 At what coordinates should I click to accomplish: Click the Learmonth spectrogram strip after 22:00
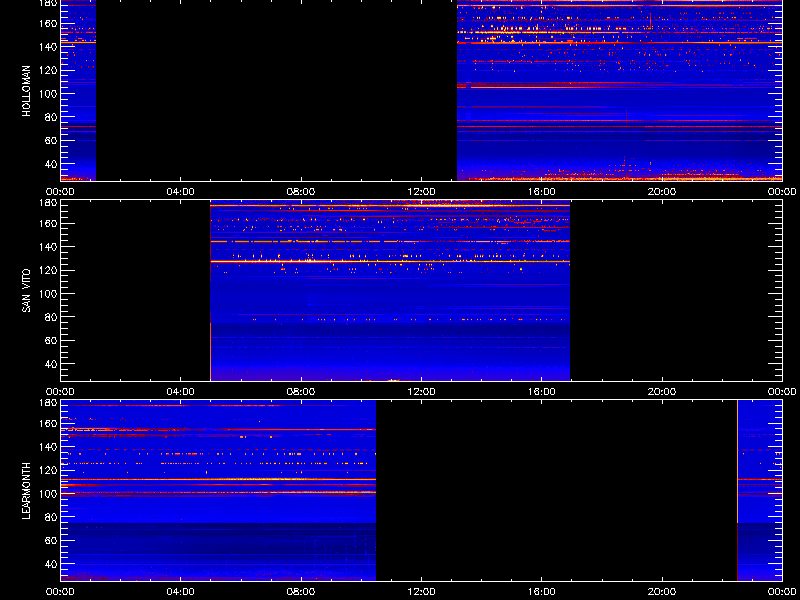coord(759,490)
